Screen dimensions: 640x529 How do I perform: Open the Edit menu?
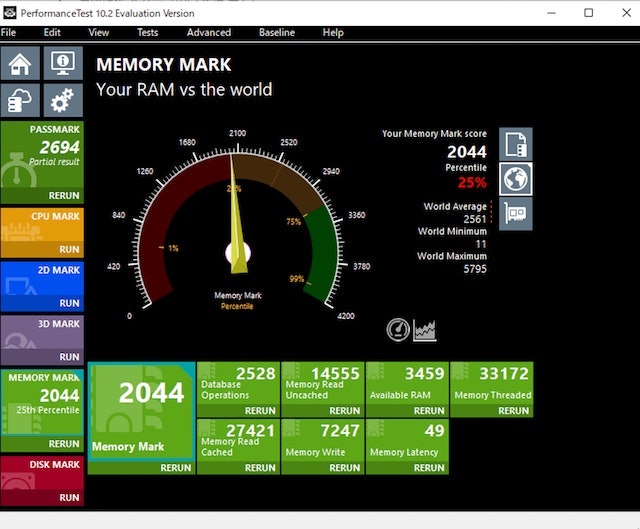click(52, 33)
